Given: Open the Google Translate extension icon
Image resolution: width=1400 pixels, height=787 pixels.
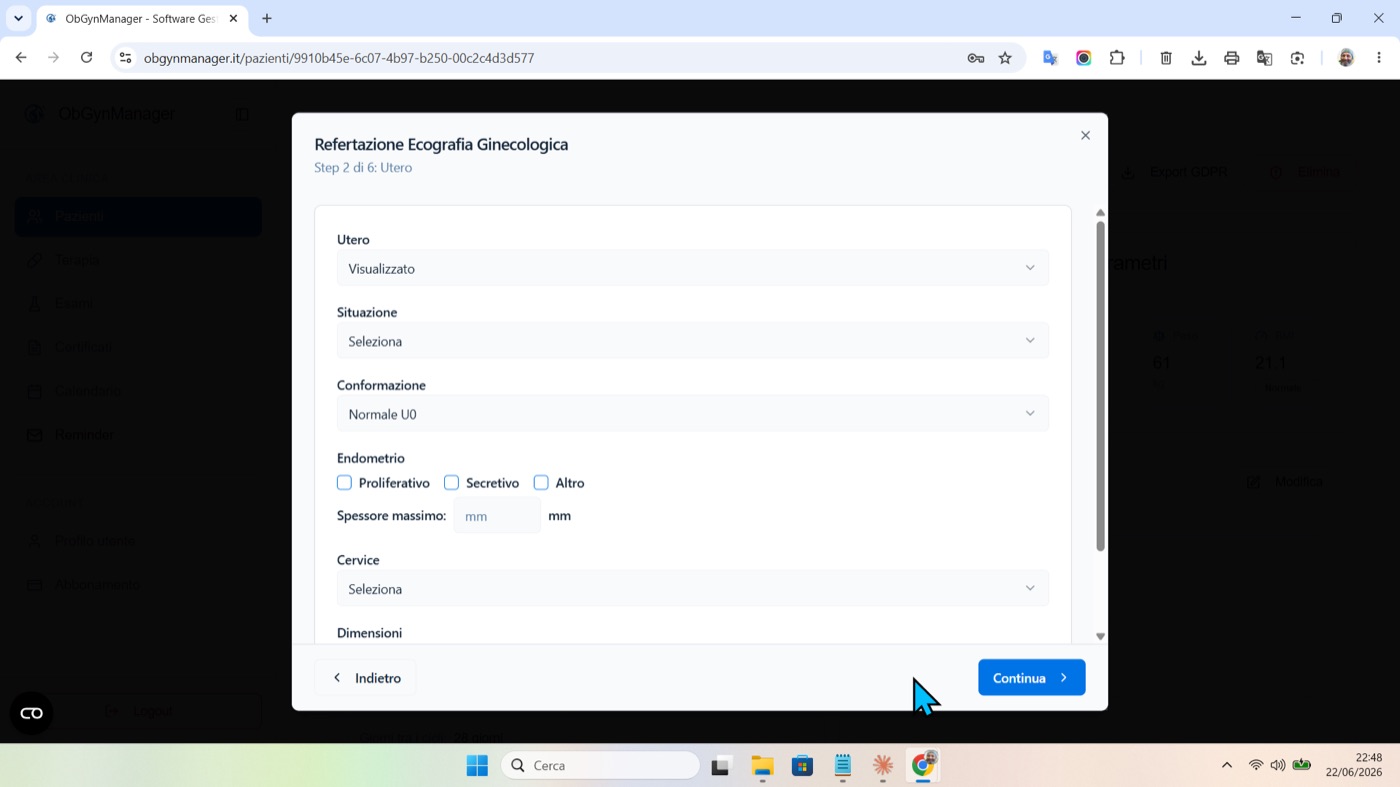Looking at the screenshot, I should point(1050,58).
